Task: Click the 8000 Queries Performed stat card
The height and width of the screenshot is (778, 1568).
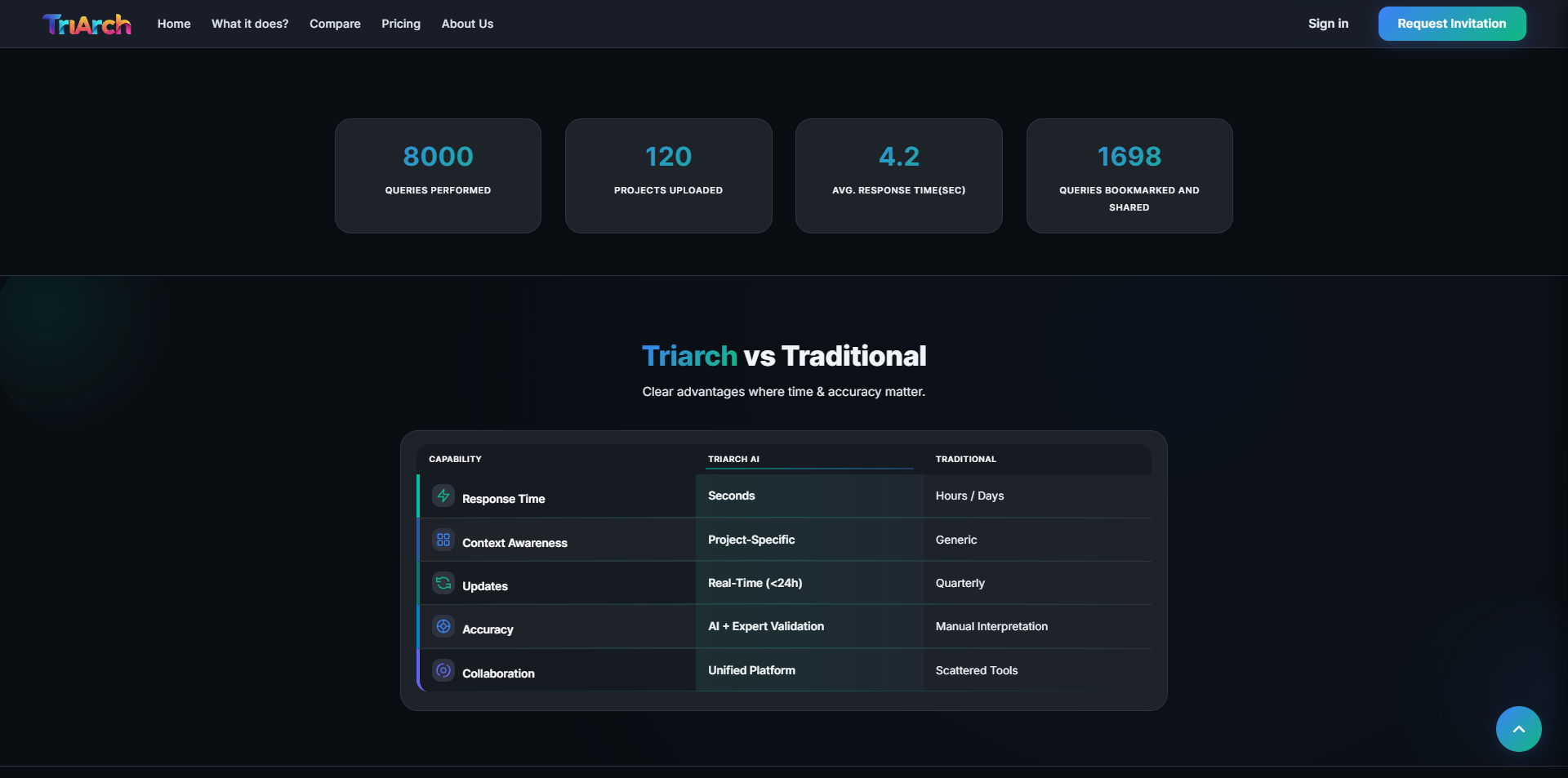Action: tap(438, 176)
